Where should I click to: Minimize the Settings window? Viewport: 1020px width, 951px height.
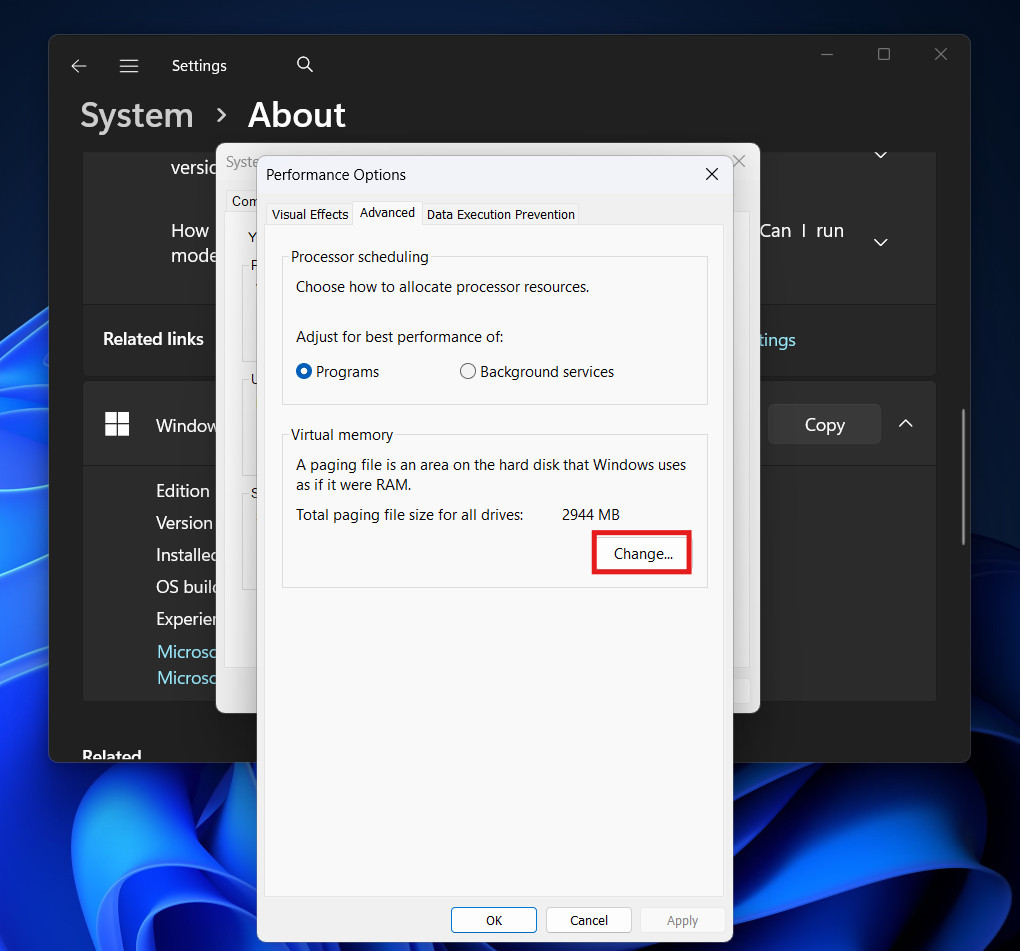[827, 55]
